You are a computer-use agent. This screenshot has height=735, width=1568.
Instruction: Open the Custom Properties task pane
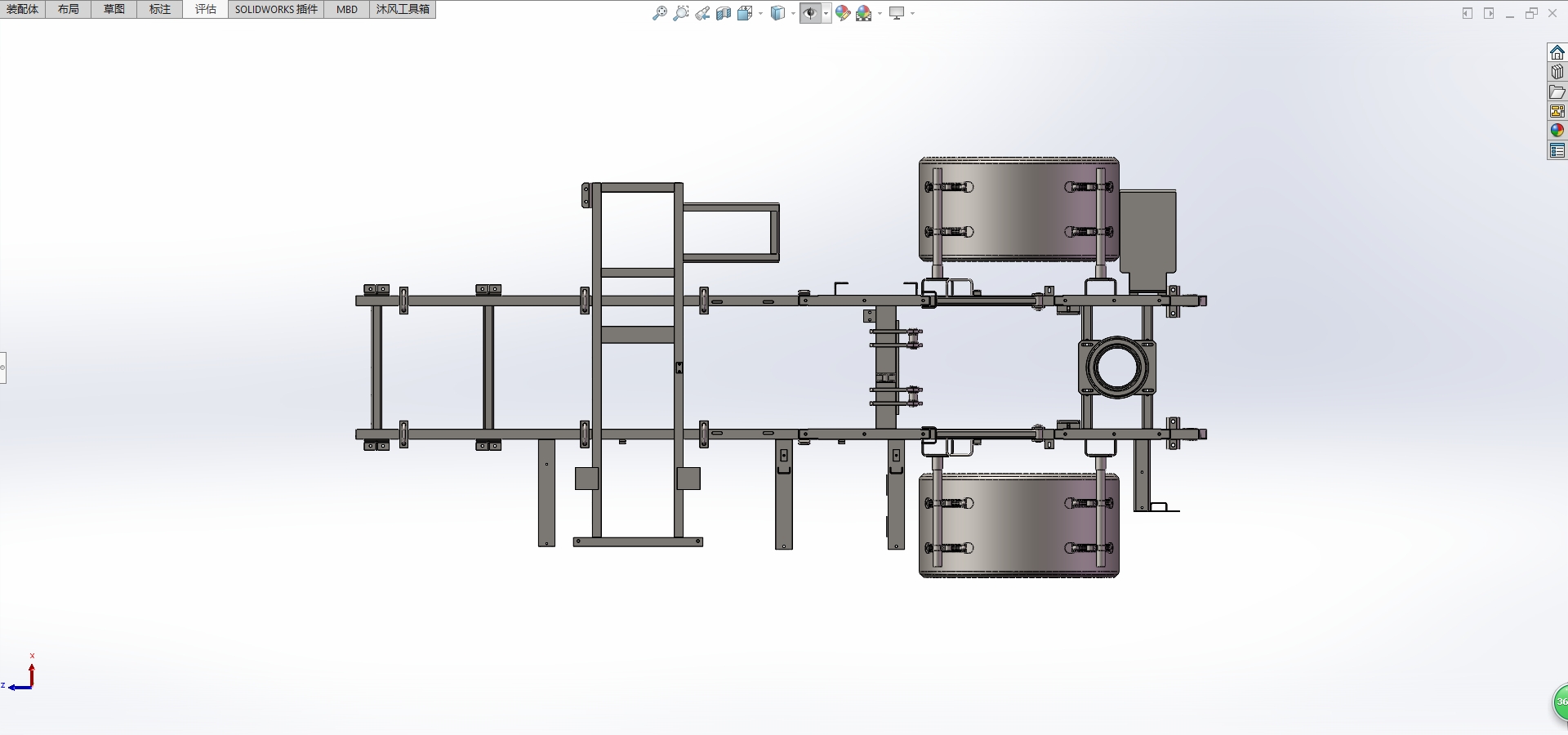[1557, 150]
